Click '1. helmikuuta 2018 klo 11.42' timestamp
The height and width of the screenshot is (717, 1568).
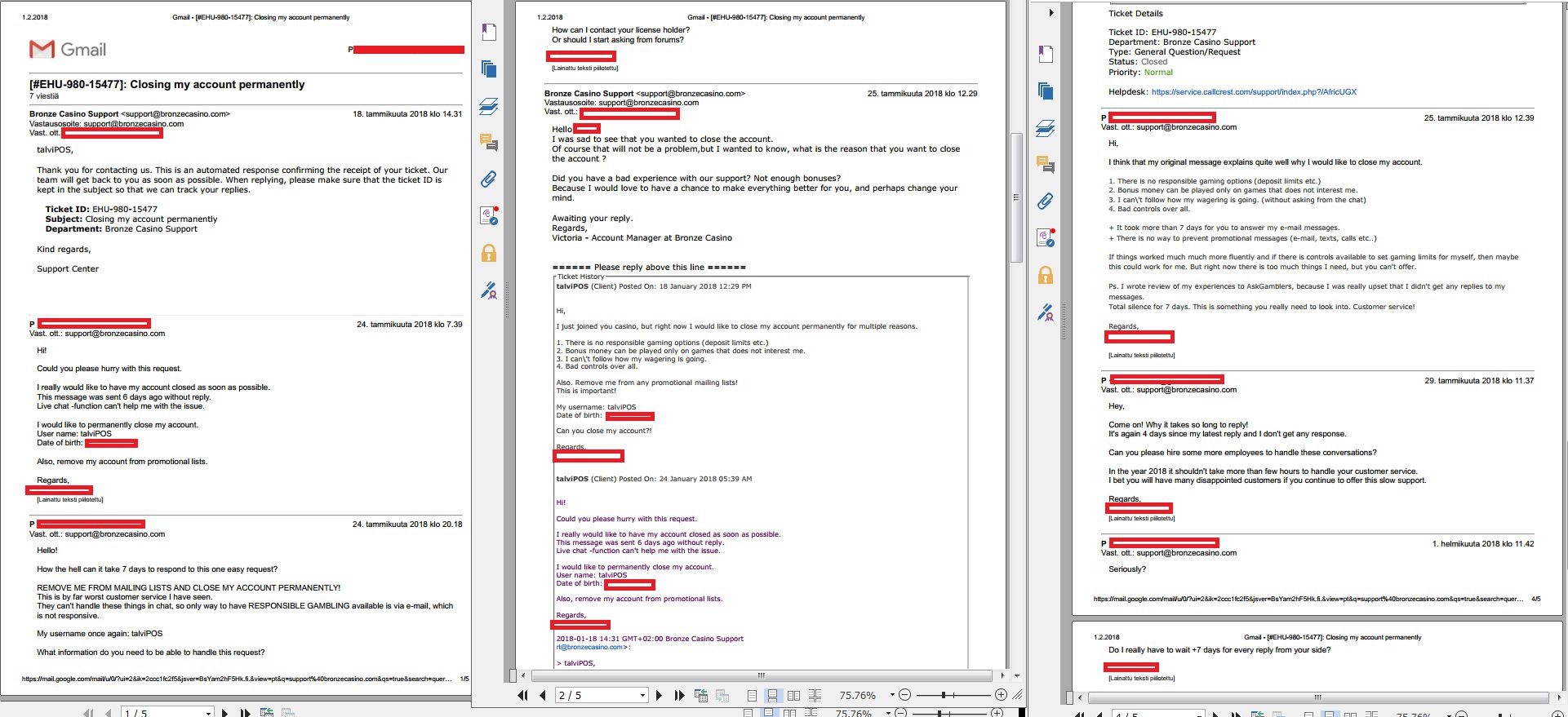1483,544
